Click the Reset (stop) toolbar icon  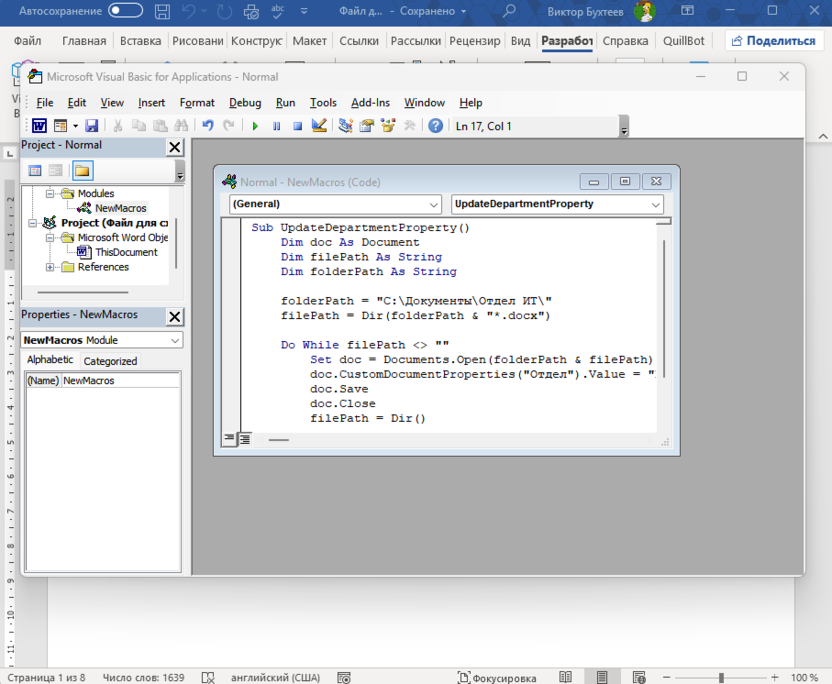[x=297, y=126]
